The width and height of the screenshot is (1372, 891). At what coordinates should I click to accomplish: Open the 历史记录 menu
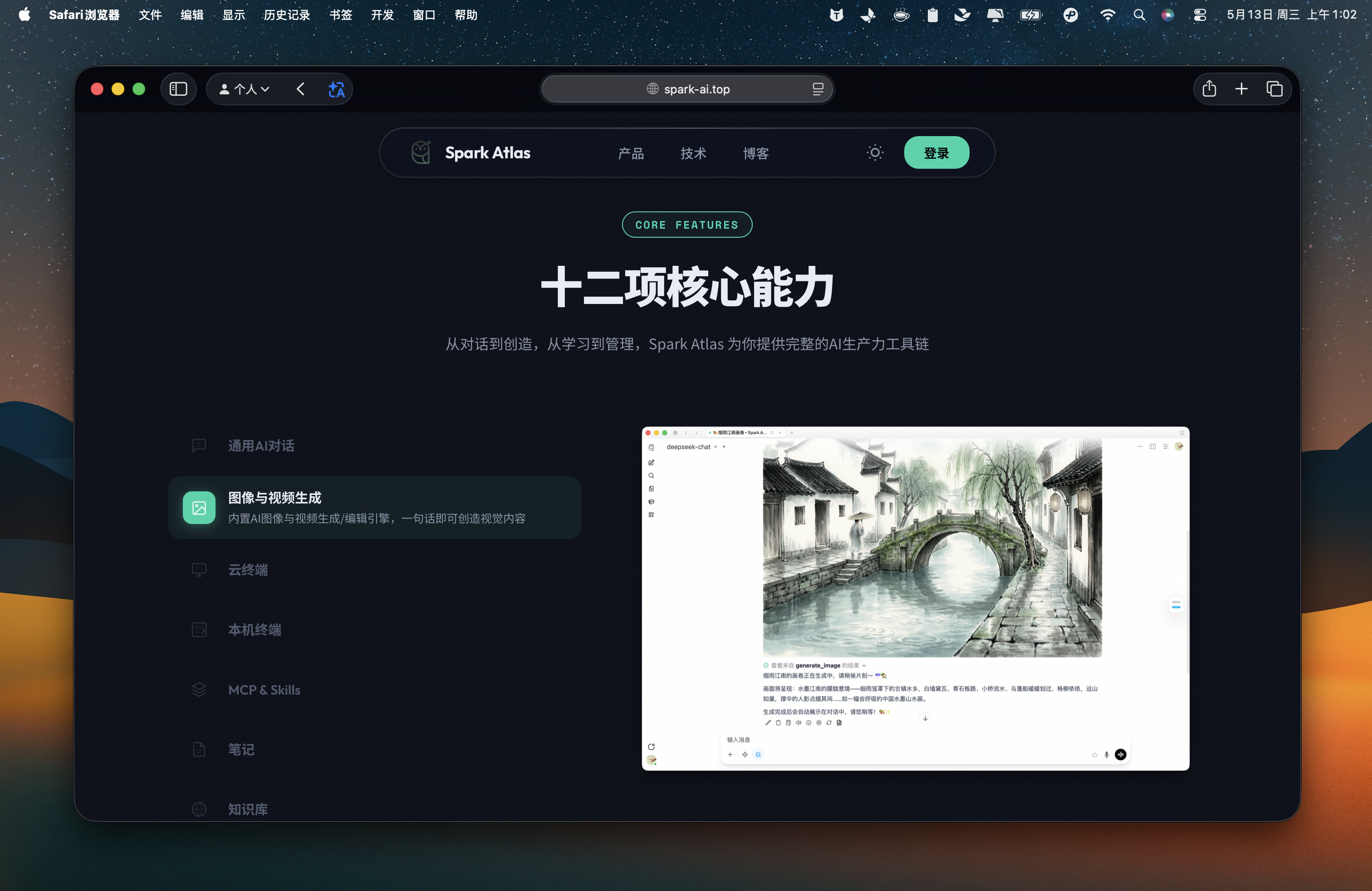pyautogui.click(x=286, y=15)
